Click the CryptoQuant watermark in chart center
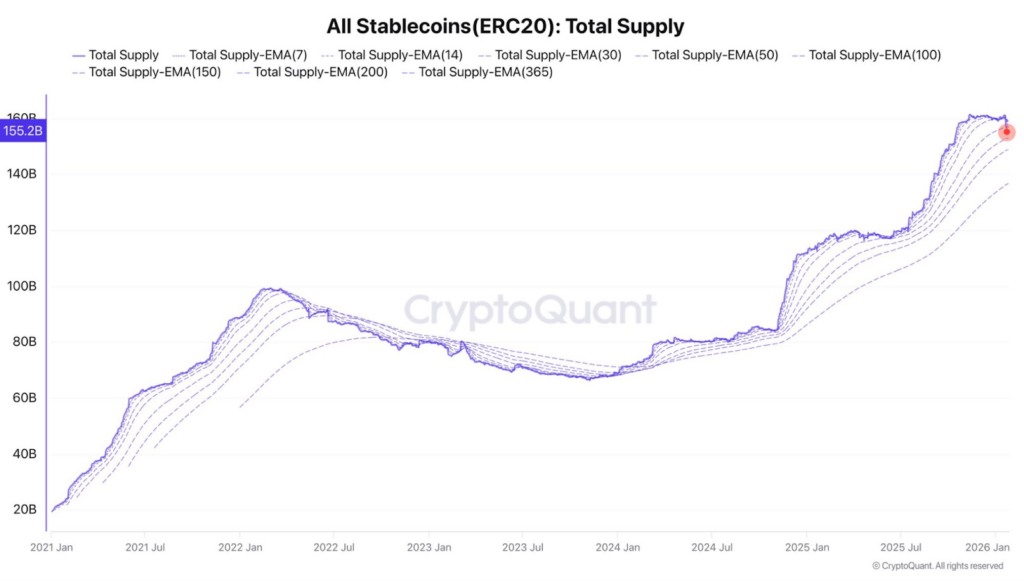This screenshot has height=581, width=1024. click(530, 310)
